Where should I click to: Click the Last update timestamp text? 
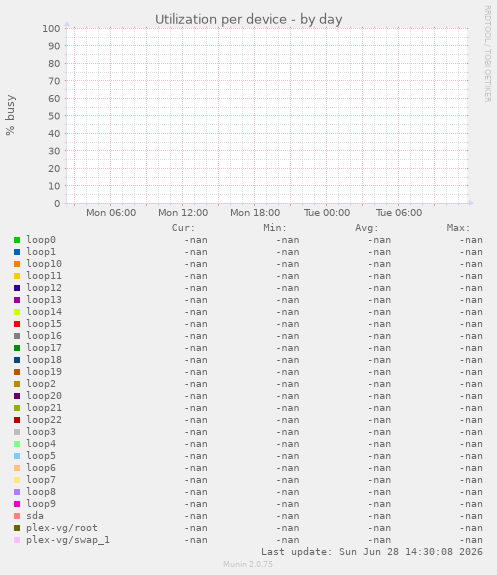(x=372, y=552)
